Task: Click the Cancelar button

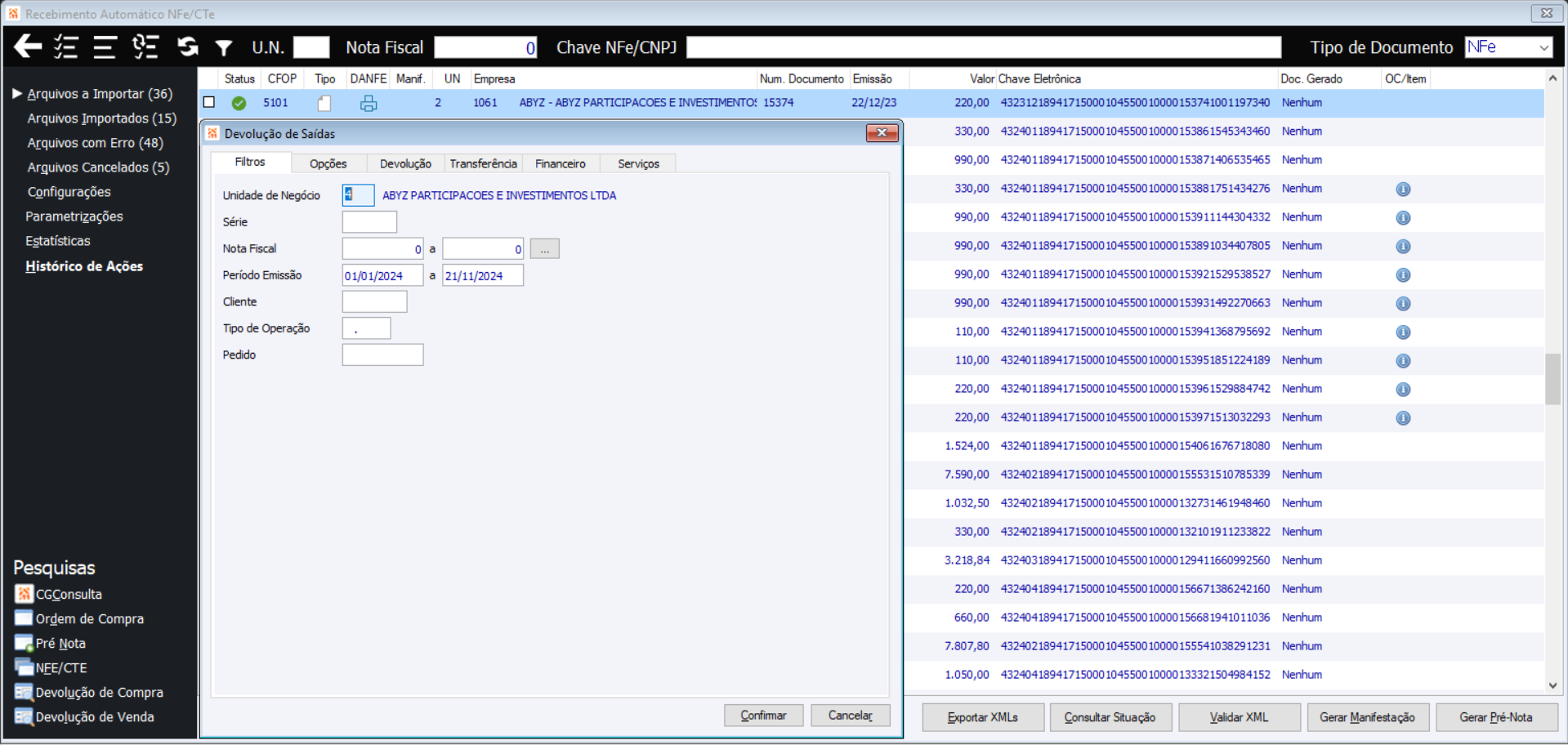Action: (850, 716)
